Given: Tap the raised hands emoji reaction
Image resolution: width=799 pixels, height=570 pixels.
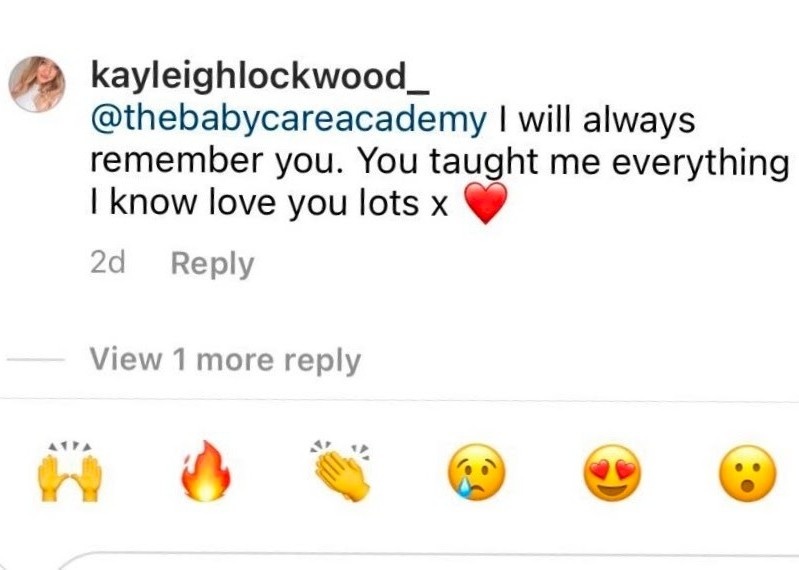Looking at the screenshot, I should coord(70,473).
